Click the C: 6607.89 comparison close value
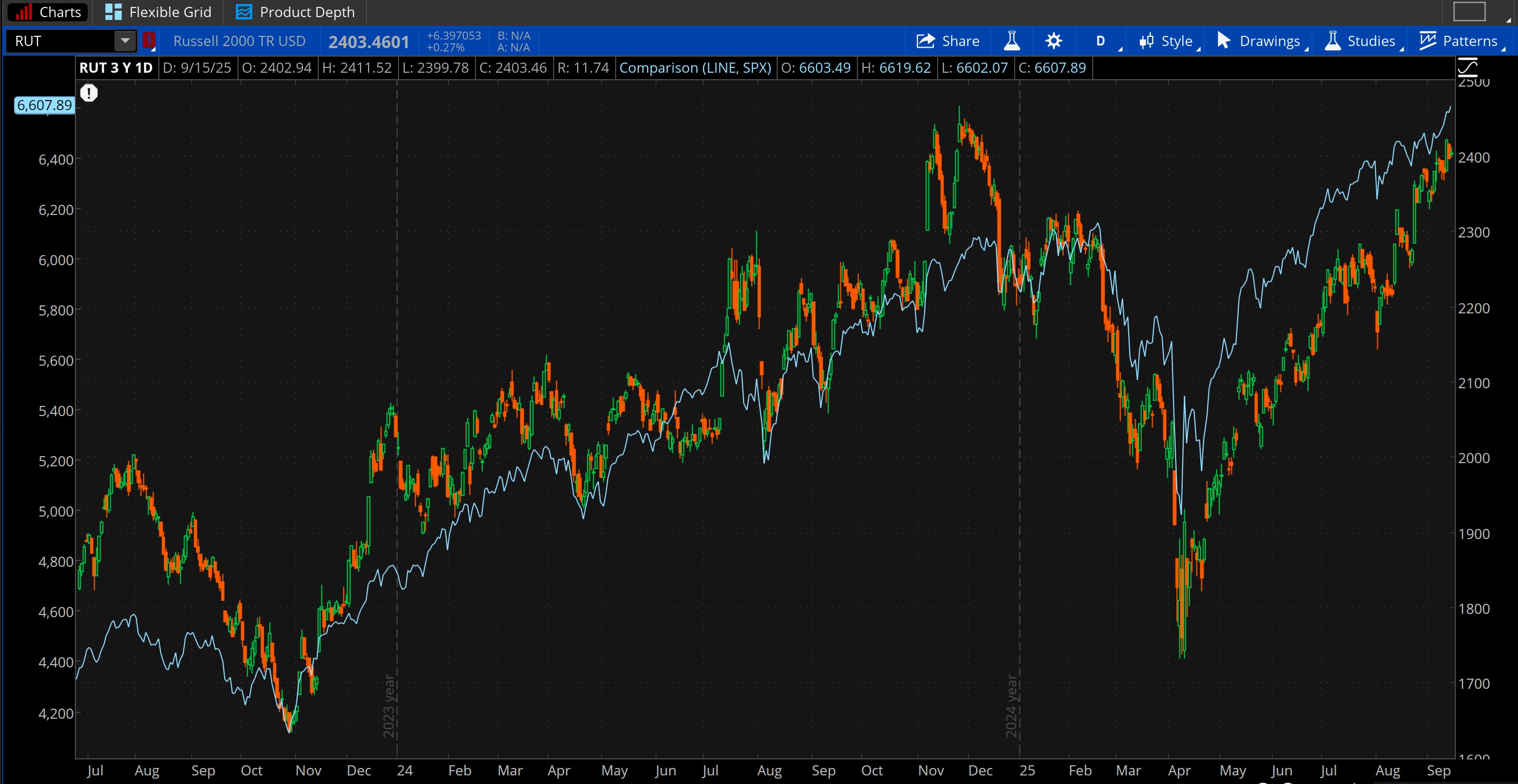The height and width of the screenshot is (784, 1518). click(1052, 68)
